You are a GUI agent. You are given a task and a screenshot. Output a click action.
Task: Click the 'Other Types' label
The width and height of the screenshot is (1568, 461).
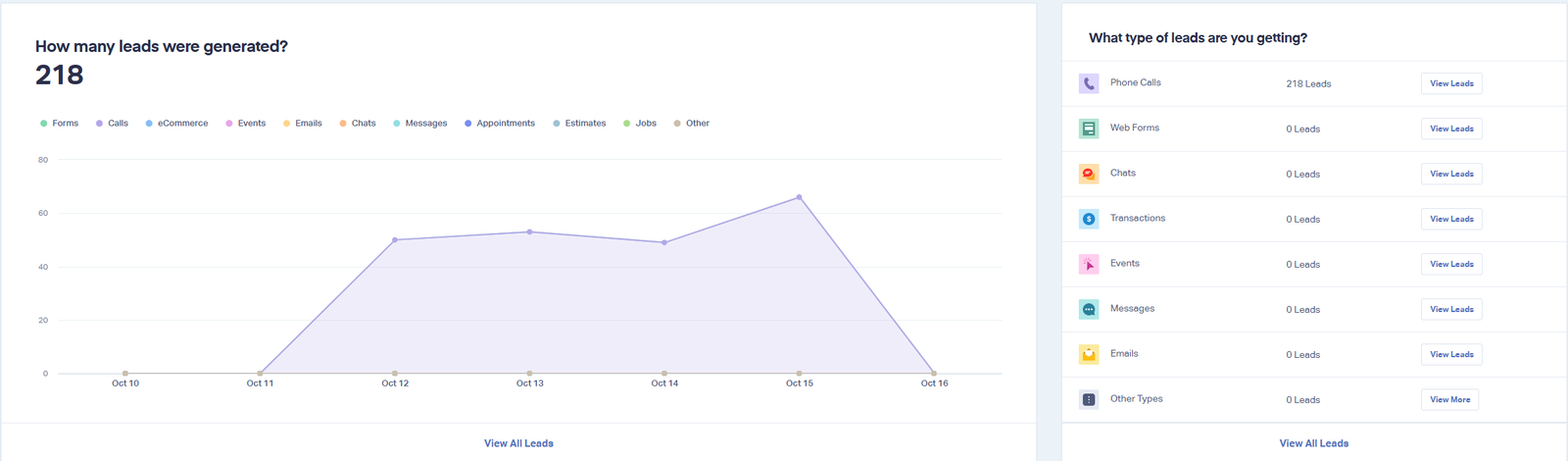tap(1137, 399)
